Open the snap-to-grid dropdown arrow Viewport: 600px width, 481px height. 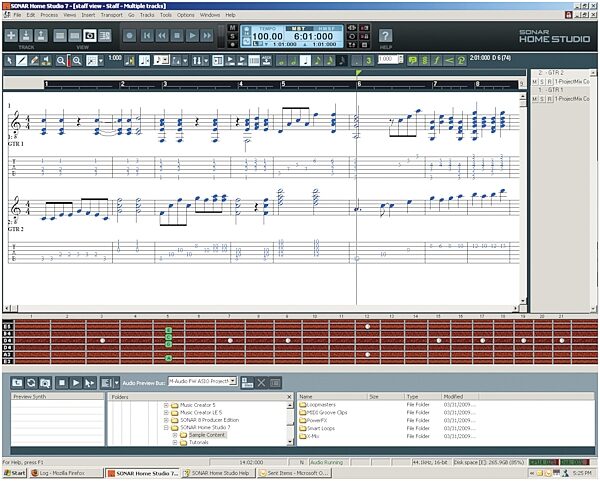pos(101,60)
